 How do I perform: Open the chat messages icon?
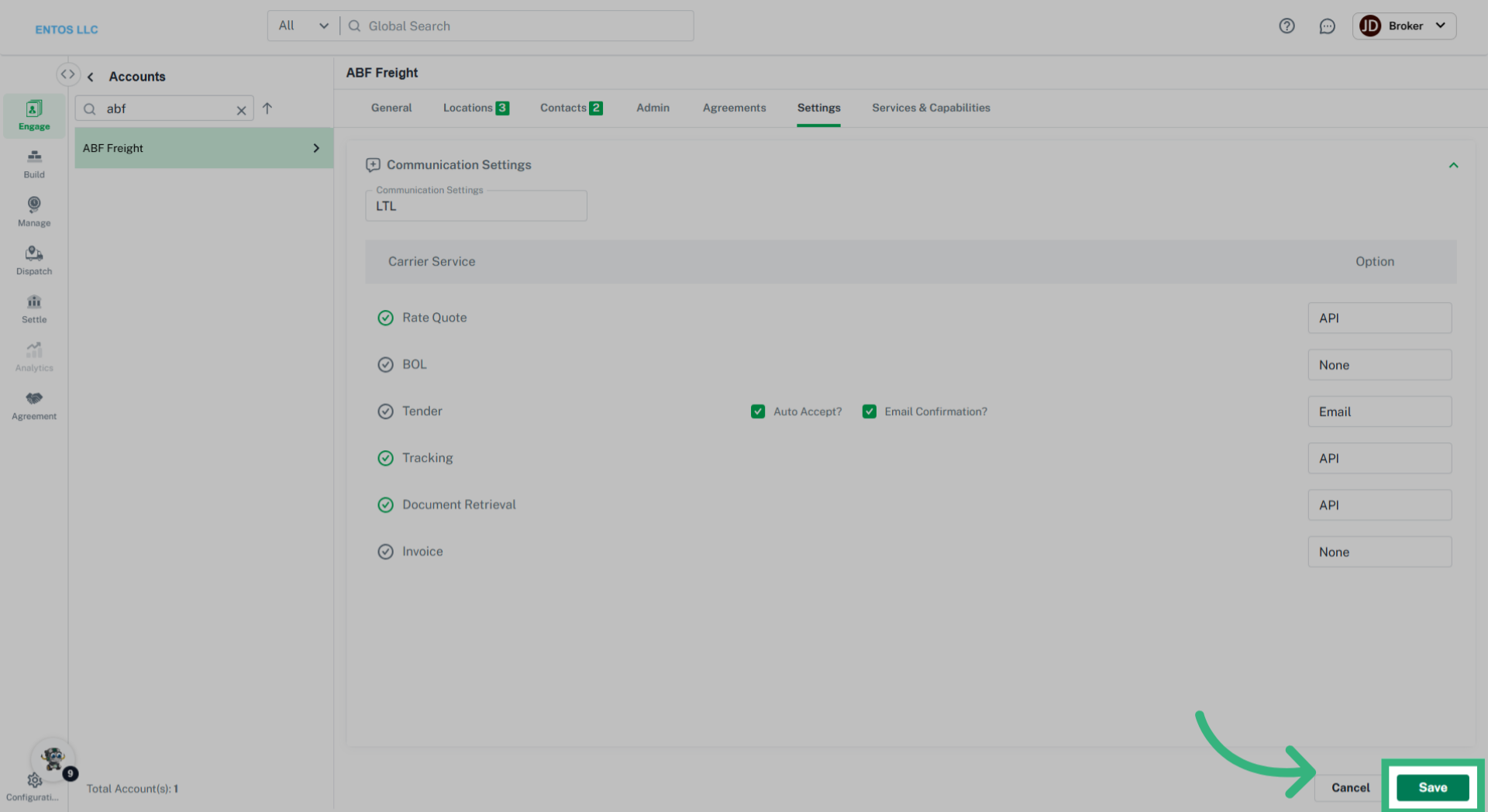coord(1327,26)
